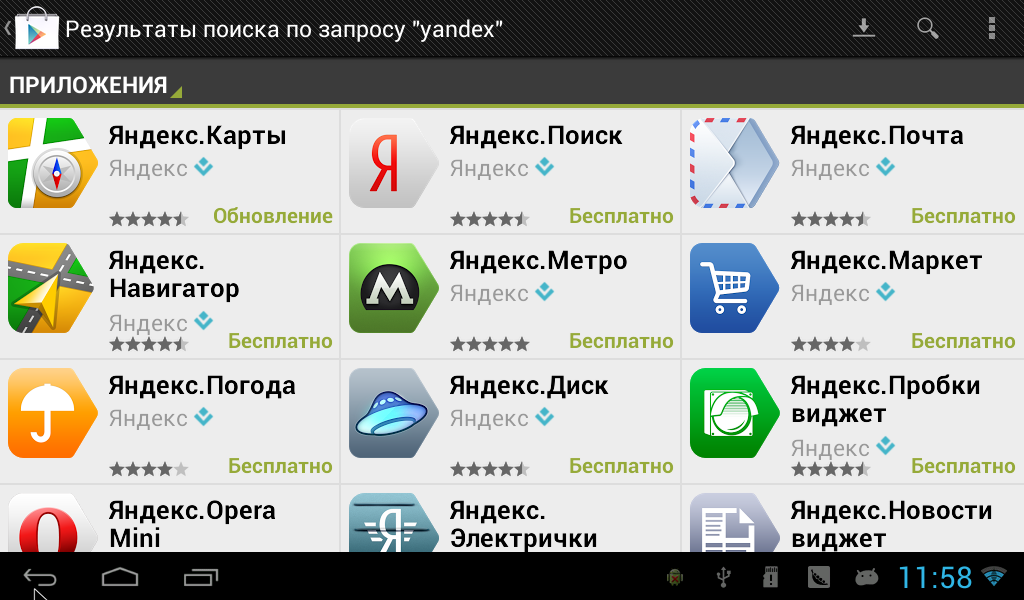This screenshot has height=600, width=1024.
Task: Open the Яндекс.Электрички entry
Action: click(511, 520)
